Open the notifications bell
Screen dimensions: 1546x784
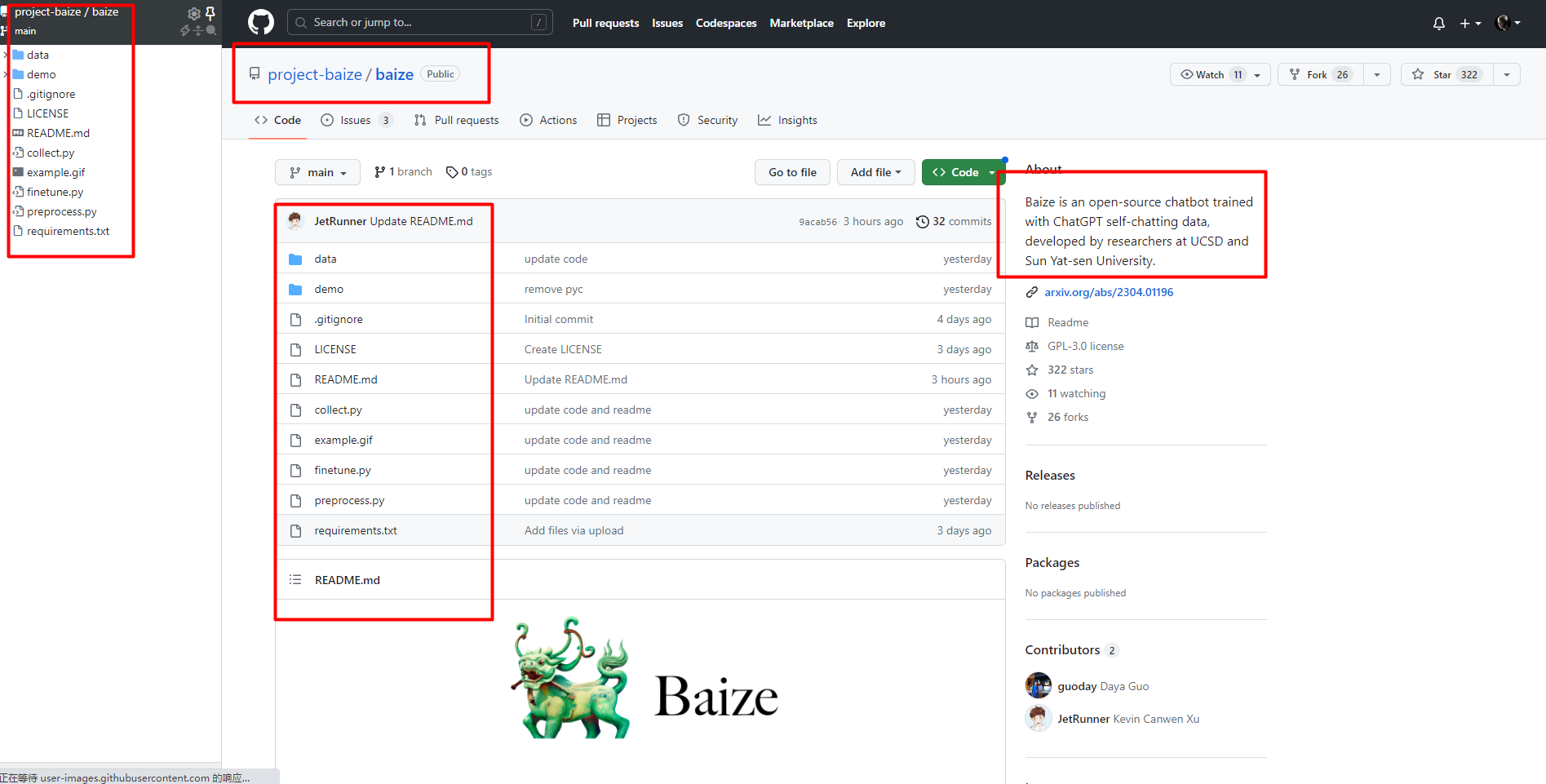[x=1439, y=23]
